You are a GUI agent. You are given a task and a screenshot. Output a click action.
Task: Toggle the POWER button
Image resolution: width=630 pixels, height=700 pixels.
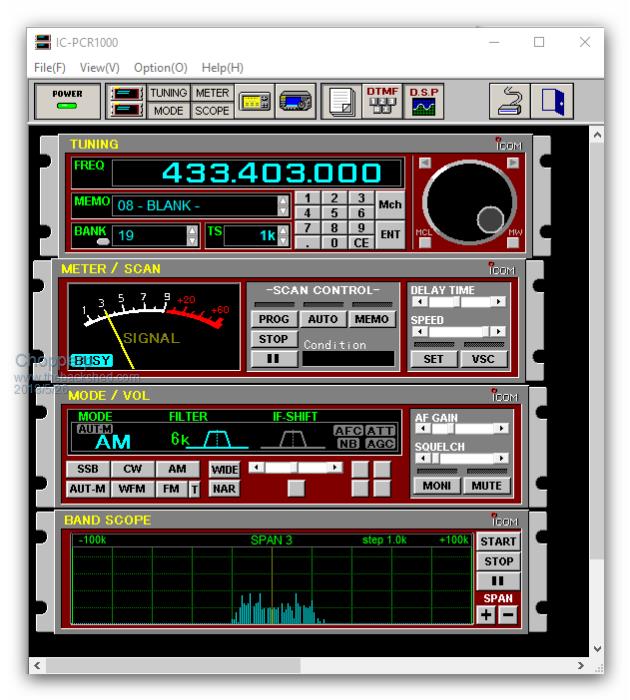[x=67, y=101]
